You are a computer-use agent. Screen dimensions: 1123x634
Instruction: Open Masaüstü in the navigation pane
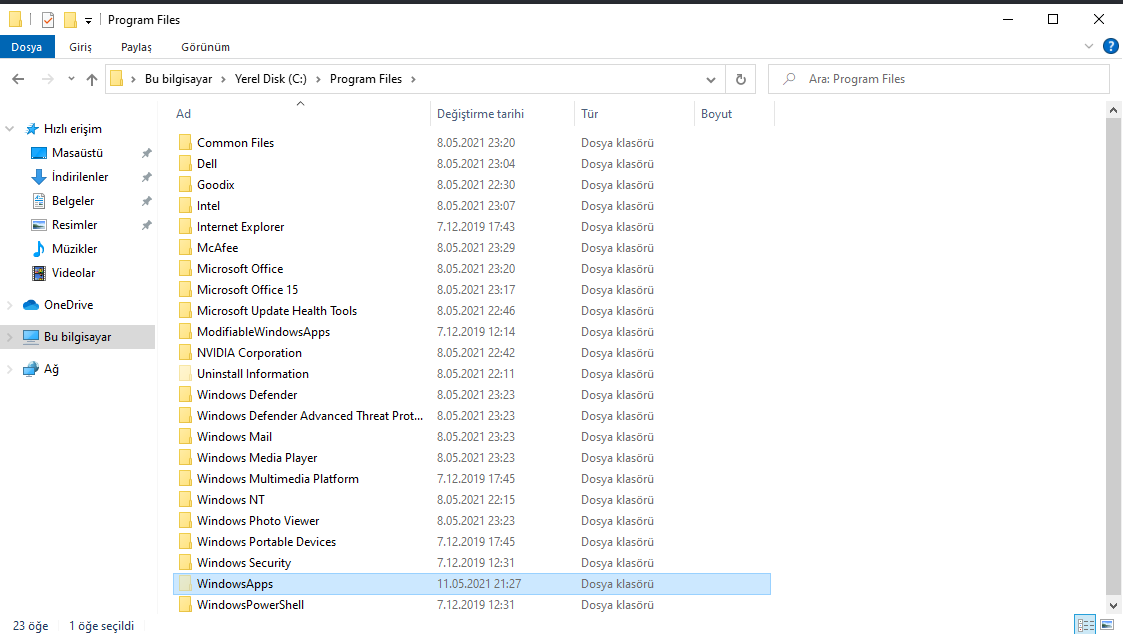tap(77, 153)
